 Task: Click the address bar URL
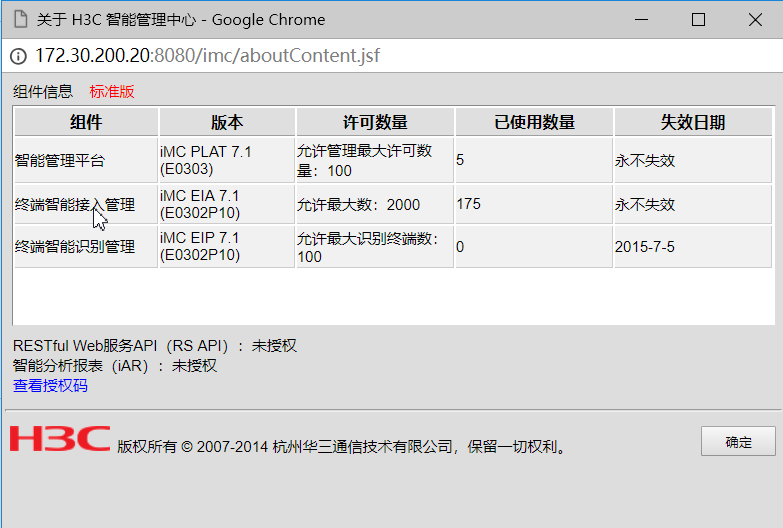[207, 56]
